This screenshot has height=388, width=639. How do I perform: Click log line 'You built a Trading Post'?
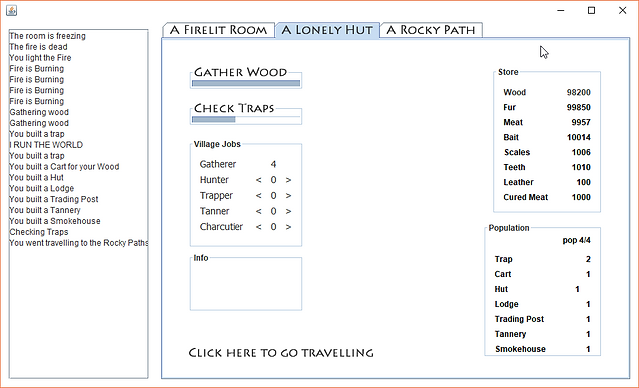54,199
